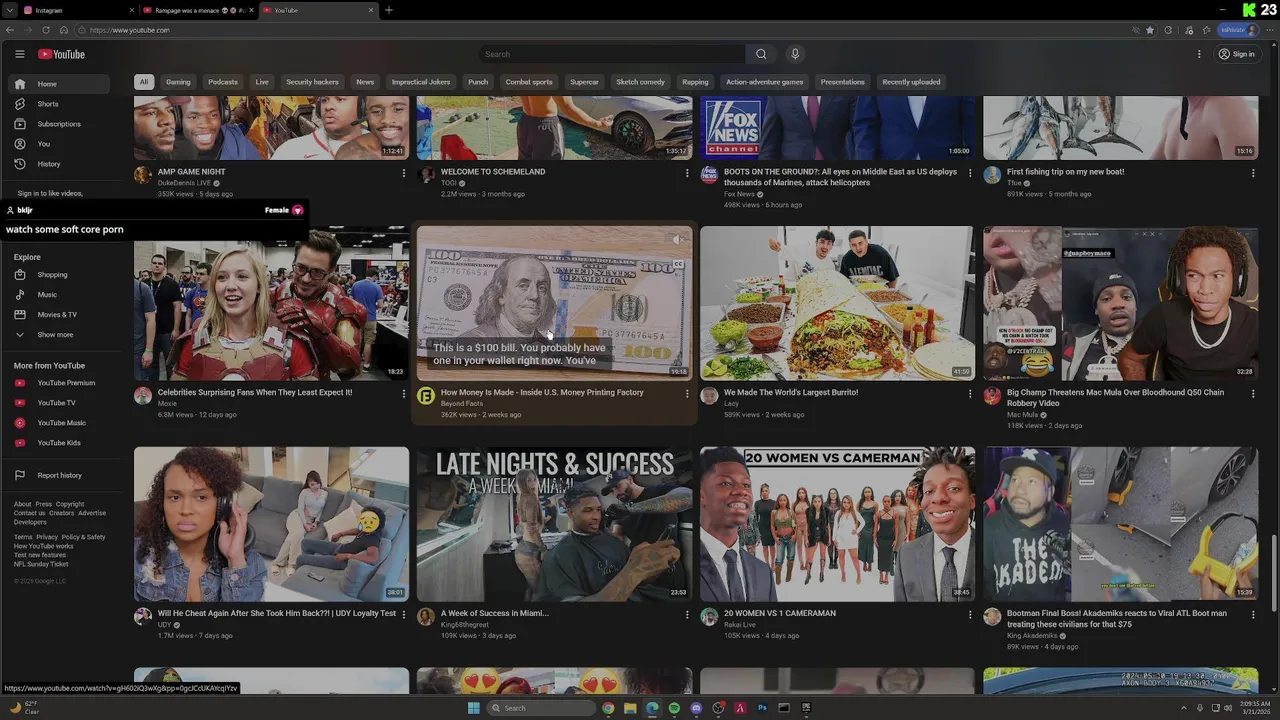Open YouTube TV link
Image resolution: width=1280 pixels, height=720 pixels.
(59, 403)
